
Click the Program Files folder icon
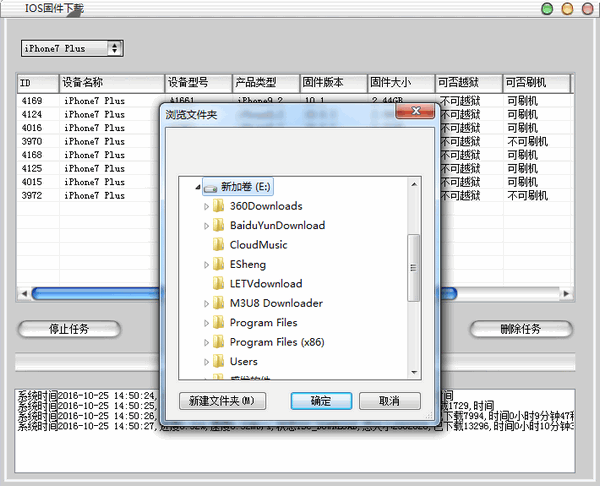[218, 323]
